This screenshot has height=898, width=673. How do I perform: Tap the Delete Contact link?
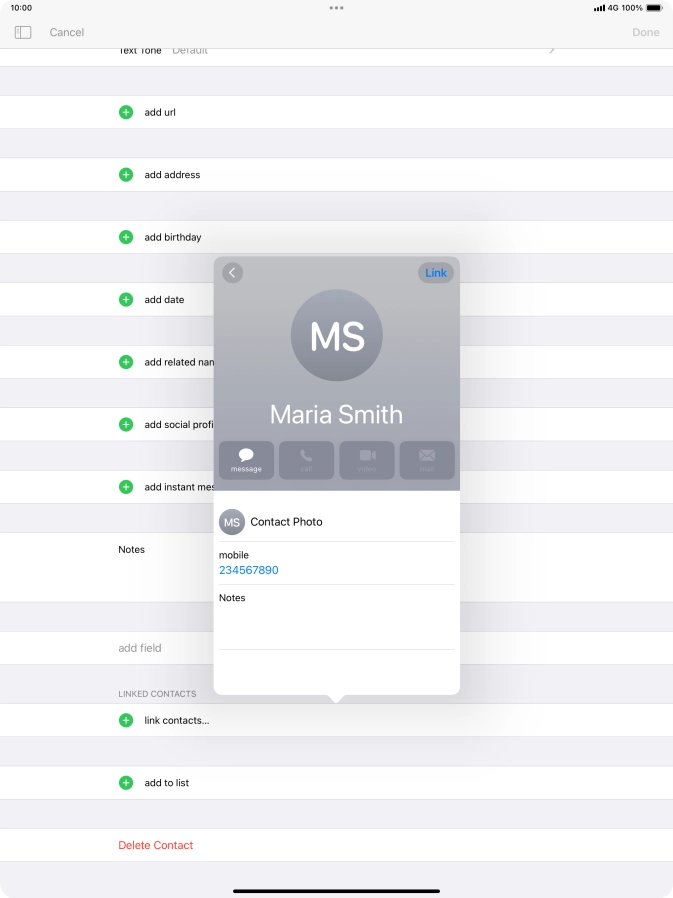(156, 845)
